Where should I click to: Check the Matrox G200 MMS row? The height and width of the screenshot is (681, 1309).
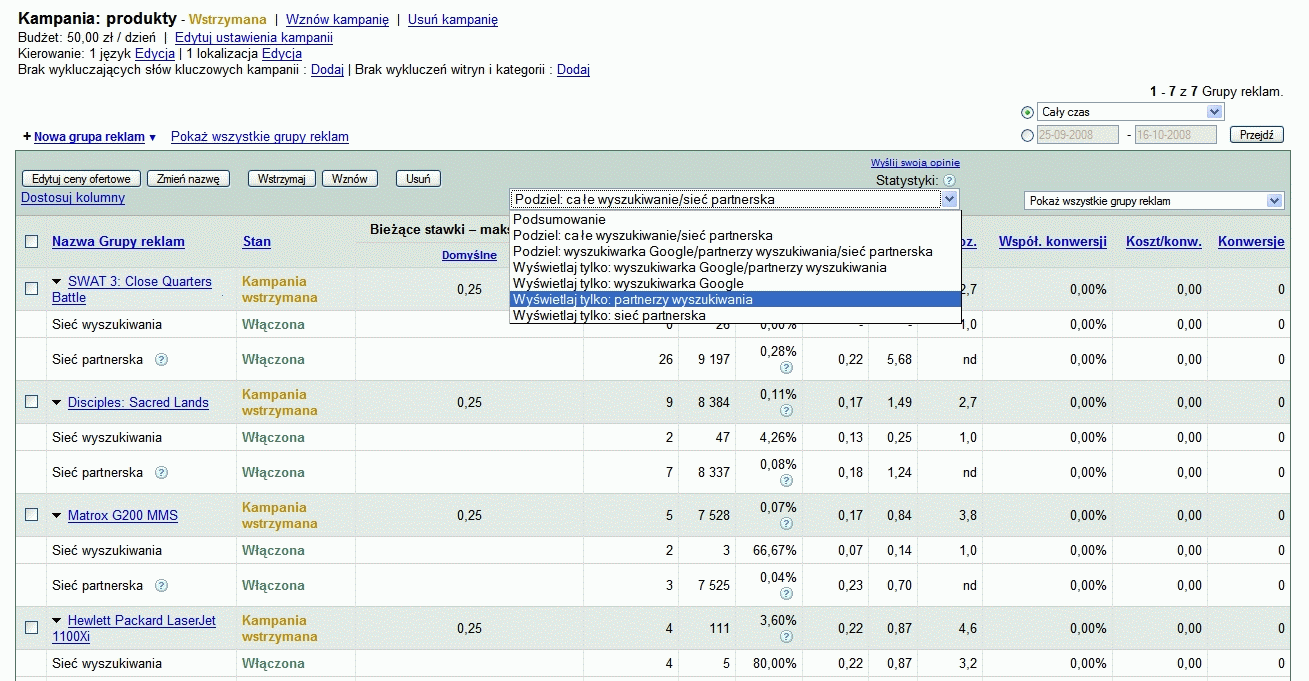click(x=31, y=515)
